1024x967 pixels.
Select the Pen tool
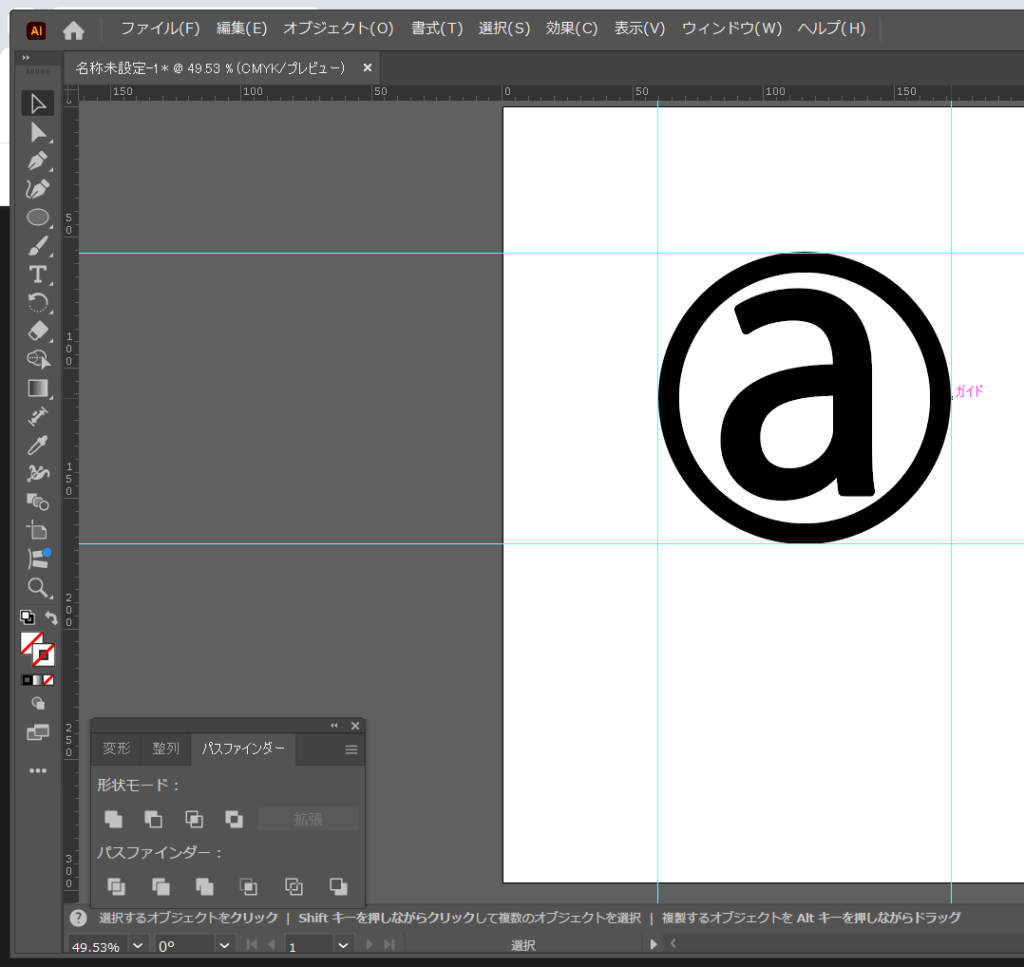point(38,160)
